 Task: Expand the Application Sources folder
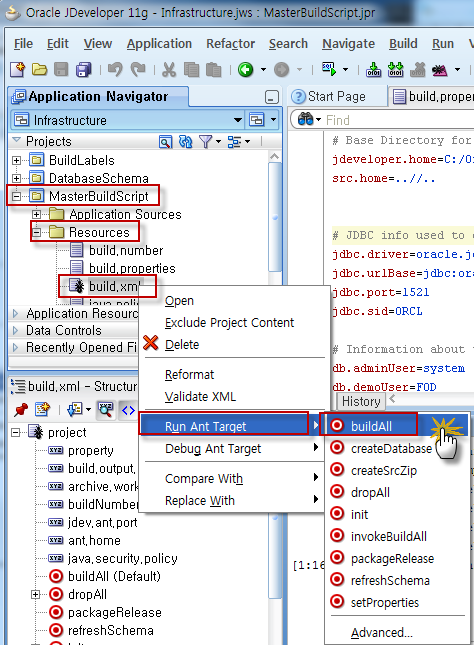click(36, 214)
